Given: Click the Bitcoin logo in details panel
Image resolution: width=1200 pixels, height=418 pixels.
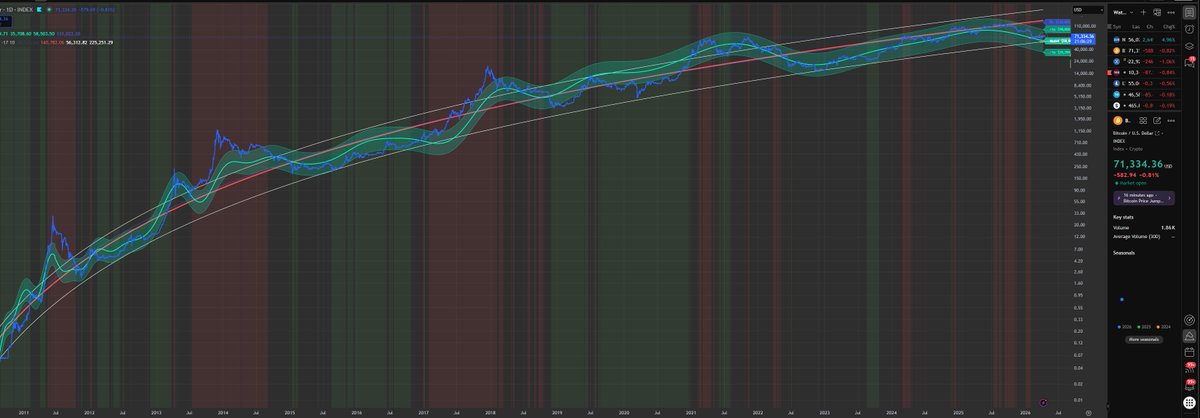Looking at the screenshot, I should [x=1117, y=120].
